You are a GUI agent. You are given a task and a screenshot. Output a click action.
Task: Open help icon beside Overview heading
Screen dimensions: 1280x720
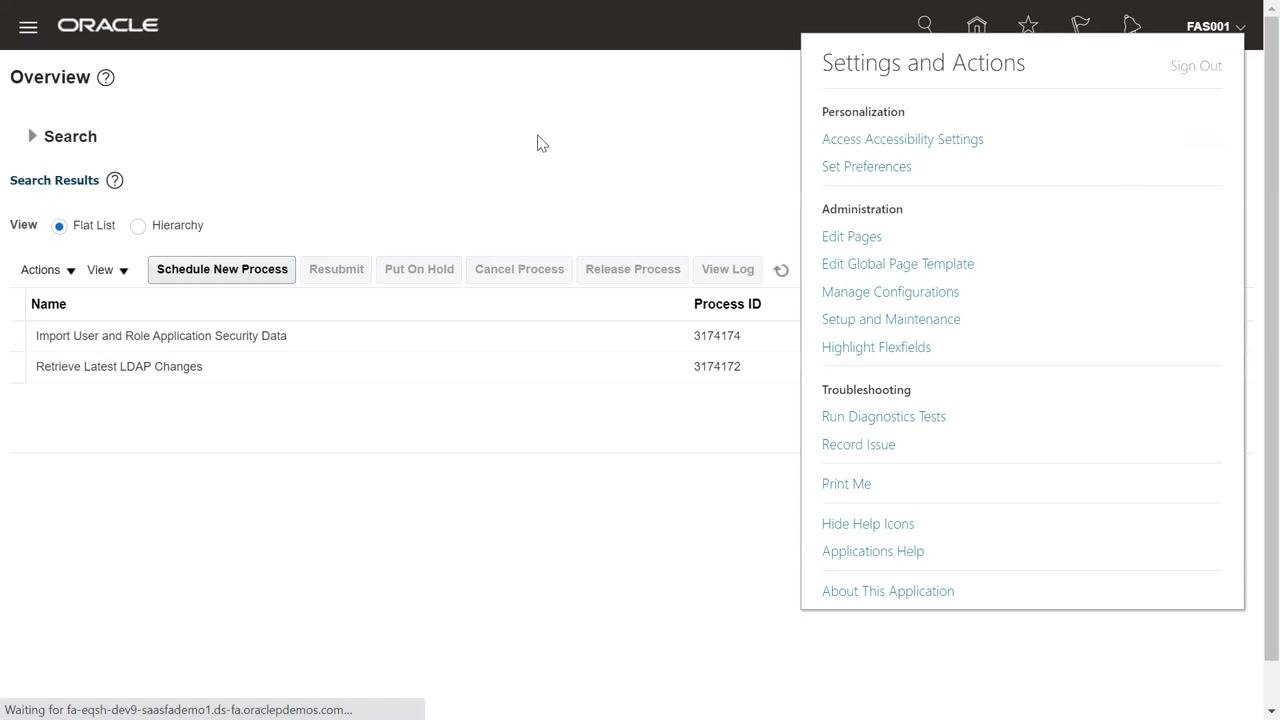pos(105,78)
